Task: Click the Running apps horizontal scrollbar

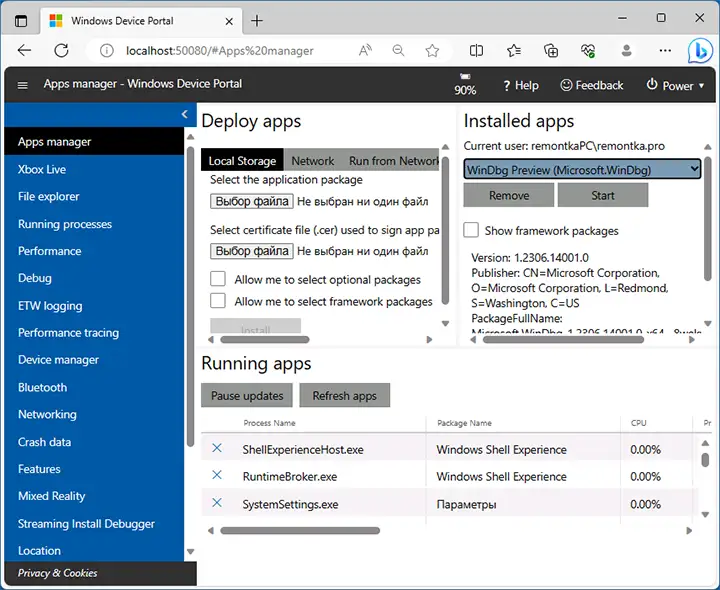Action: click(300, 531)
